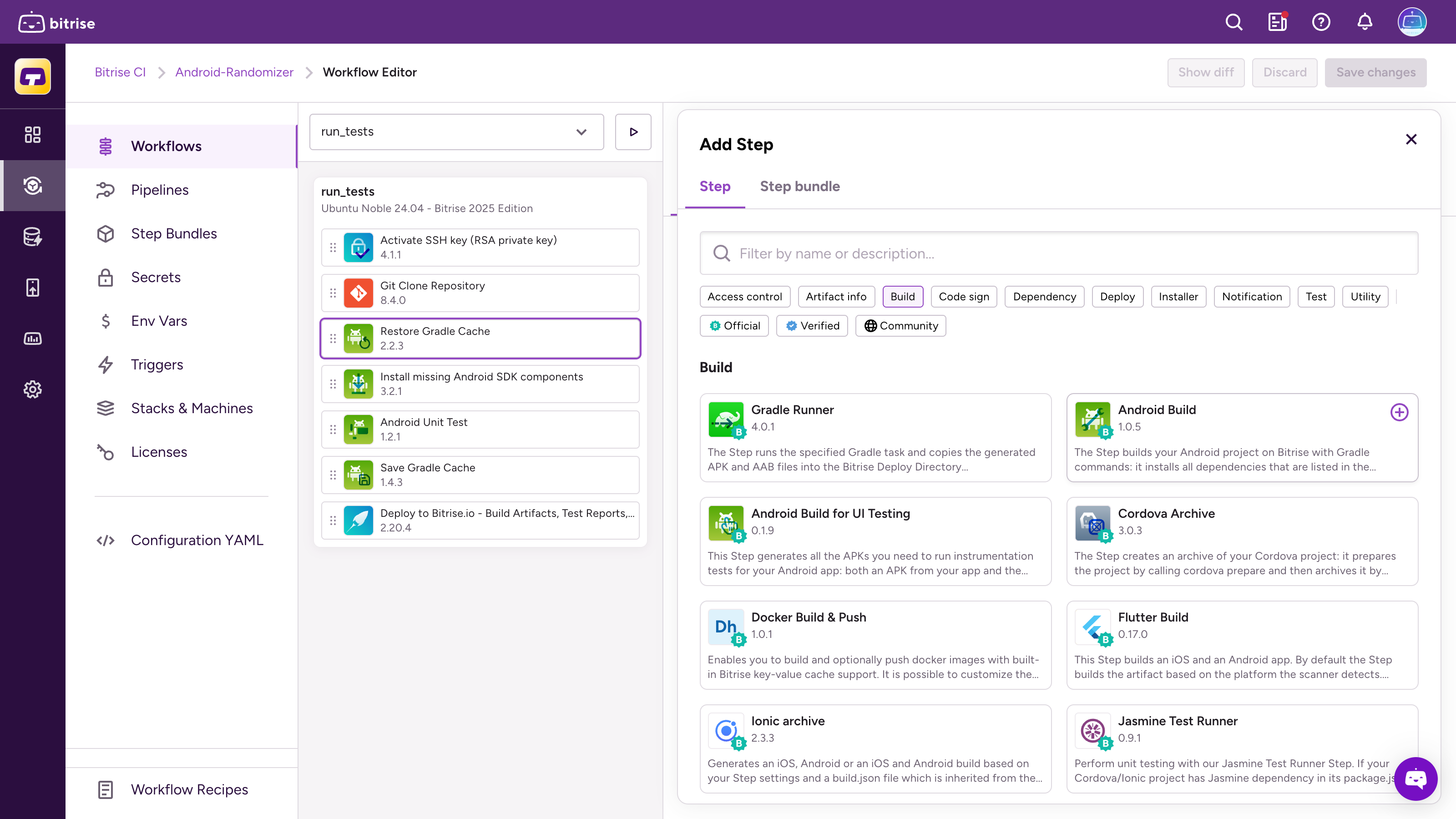Viewport: 1456px width, 819px height.
Task: Open the help question mark icon
Action: click(x=1321, y=22)
